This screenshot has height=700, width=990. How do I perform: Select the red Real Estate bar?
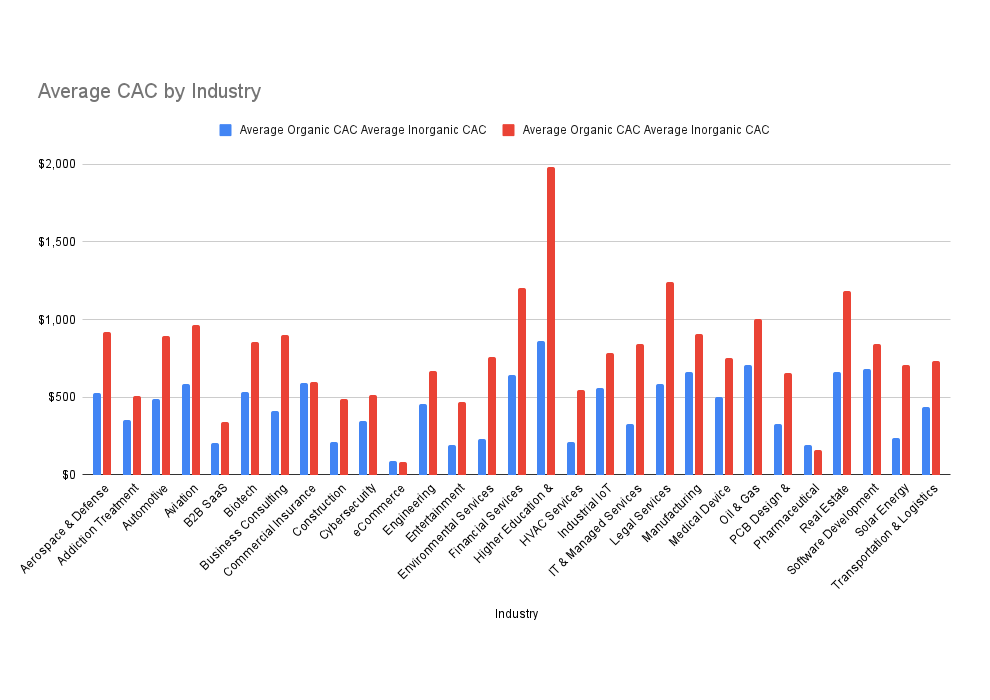pos(847,383)
